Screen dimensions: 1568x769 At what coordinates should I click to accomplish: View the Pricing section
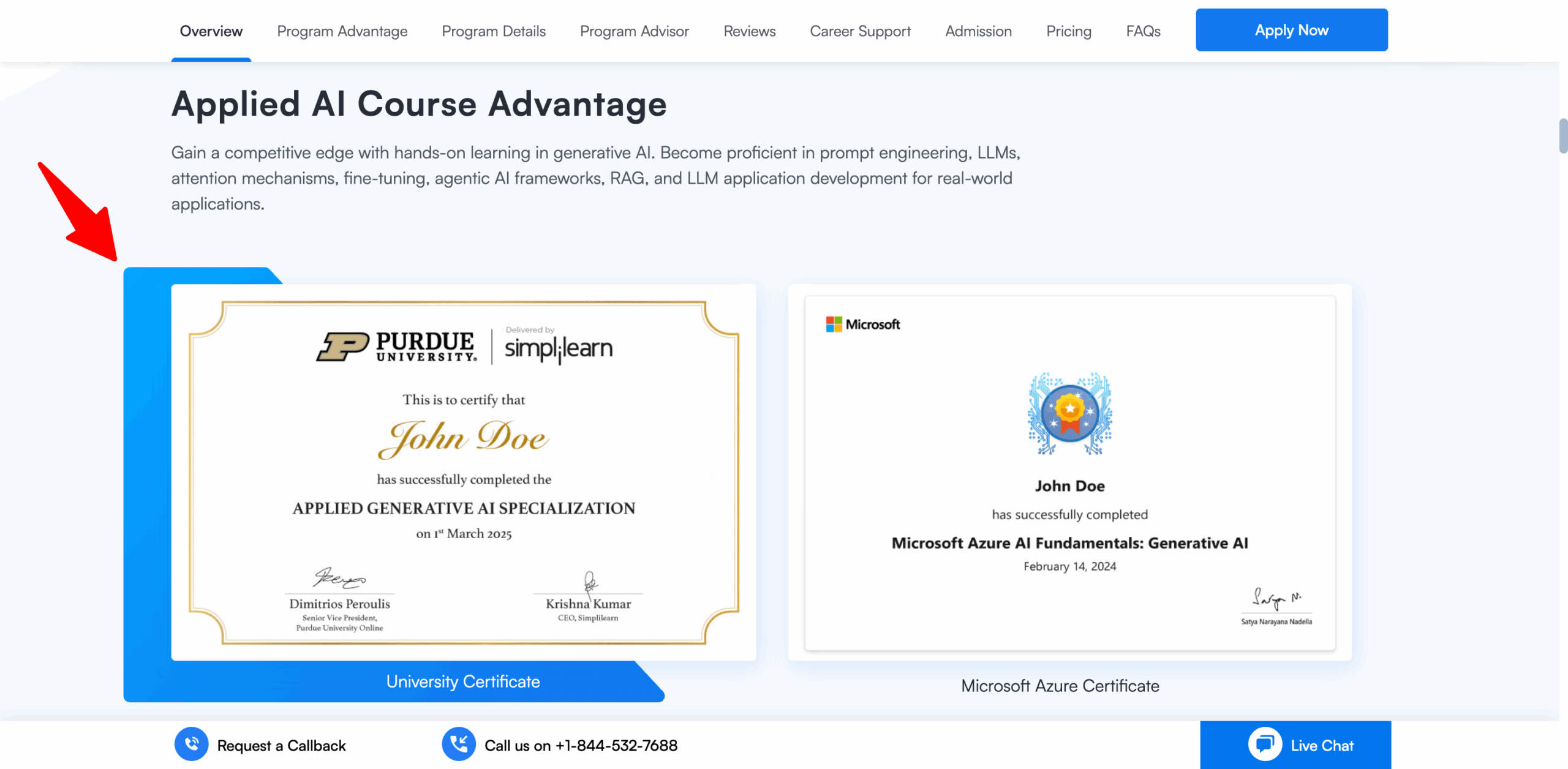[1068, 31]
